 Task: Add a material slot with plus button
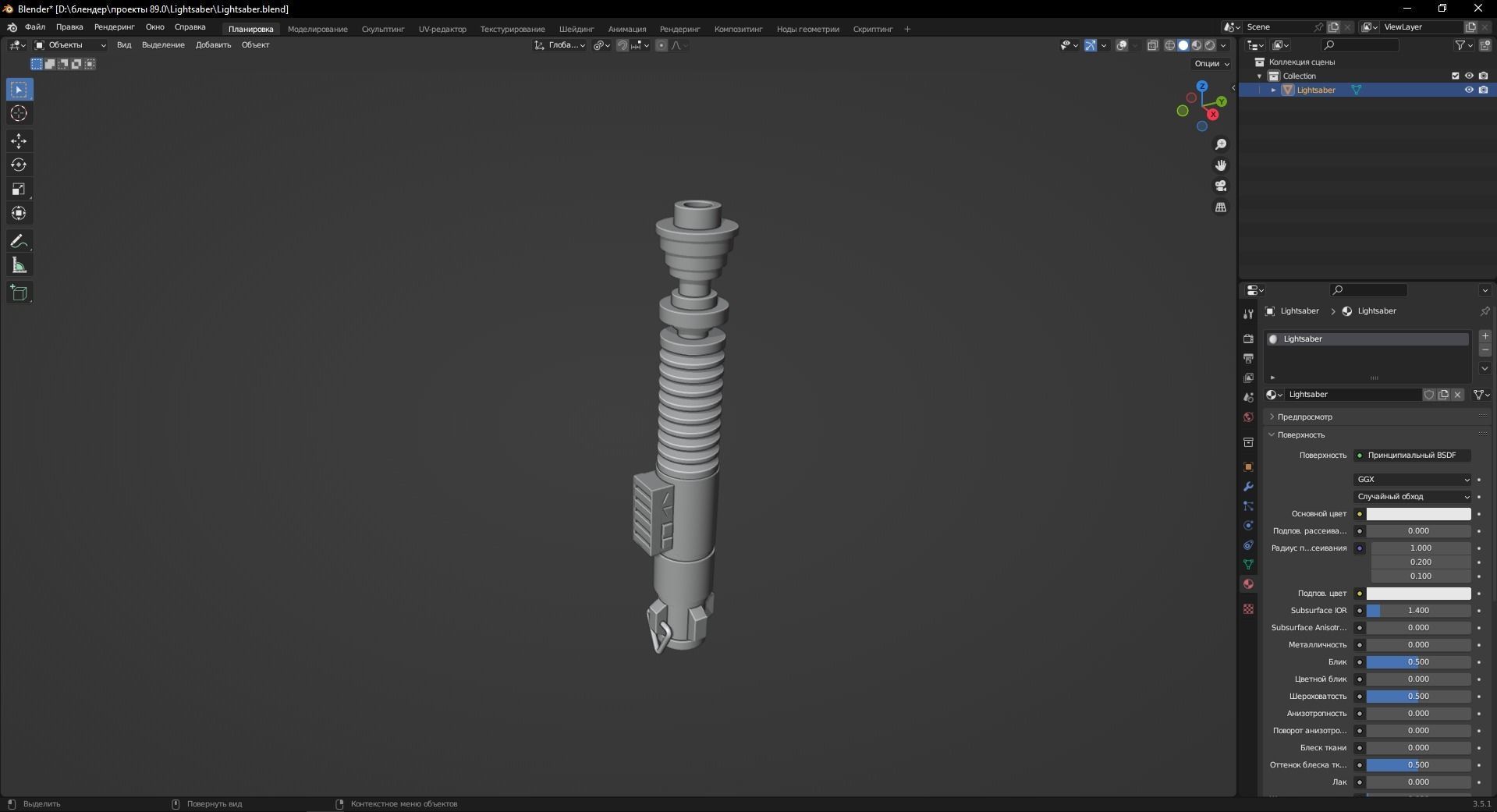point(1485,336)
